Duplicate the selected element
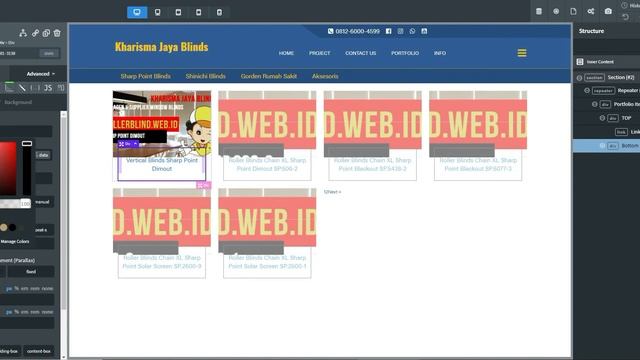The image size is (640, 360). [x=46, y=33]
